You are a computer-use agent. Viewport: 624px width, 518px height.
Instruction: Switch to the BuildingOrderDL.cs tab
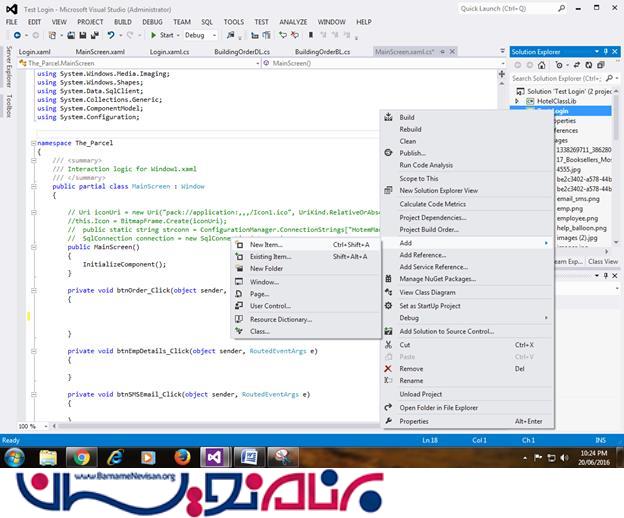242,52
